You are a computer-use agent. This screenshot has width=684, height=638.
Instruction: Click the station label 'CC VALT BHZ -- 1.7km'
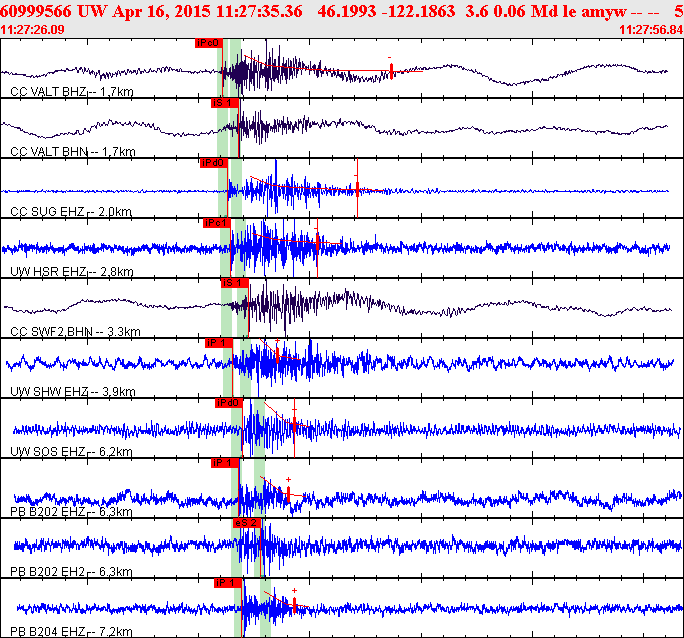click(72, 92)
